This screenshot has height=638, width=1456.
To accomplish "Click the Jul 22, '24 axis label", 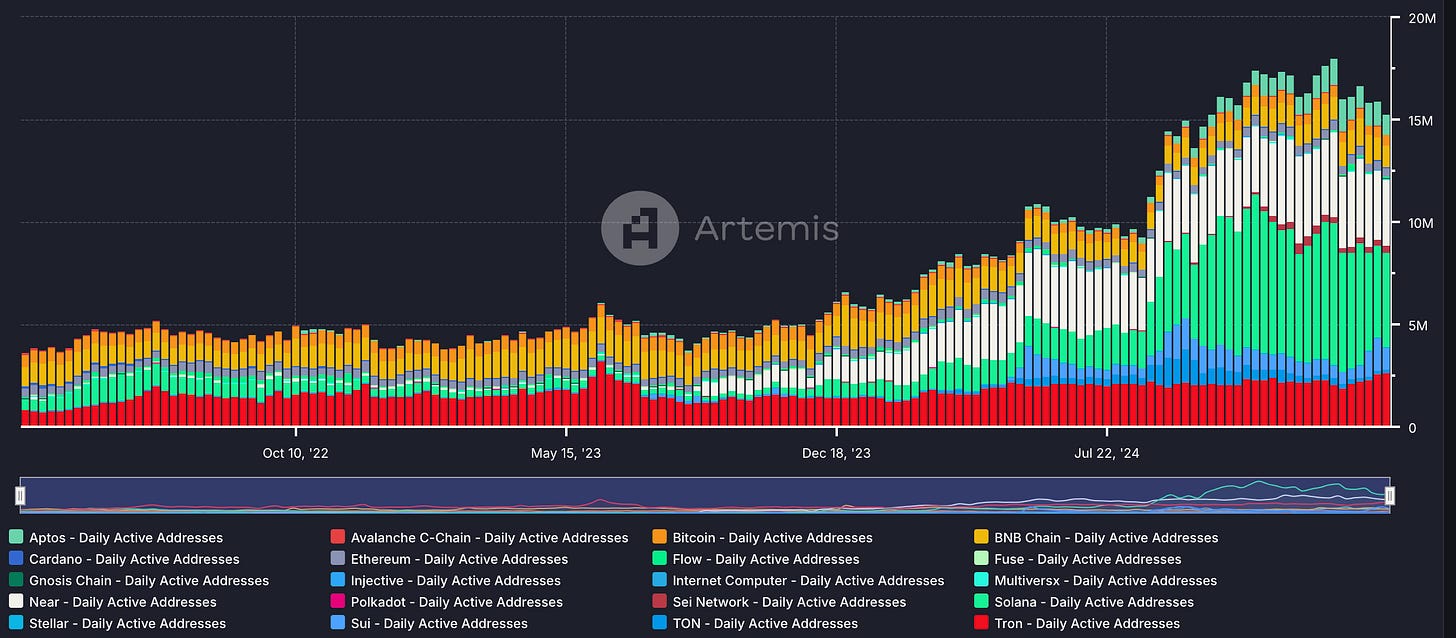I will click(1107, 453).
